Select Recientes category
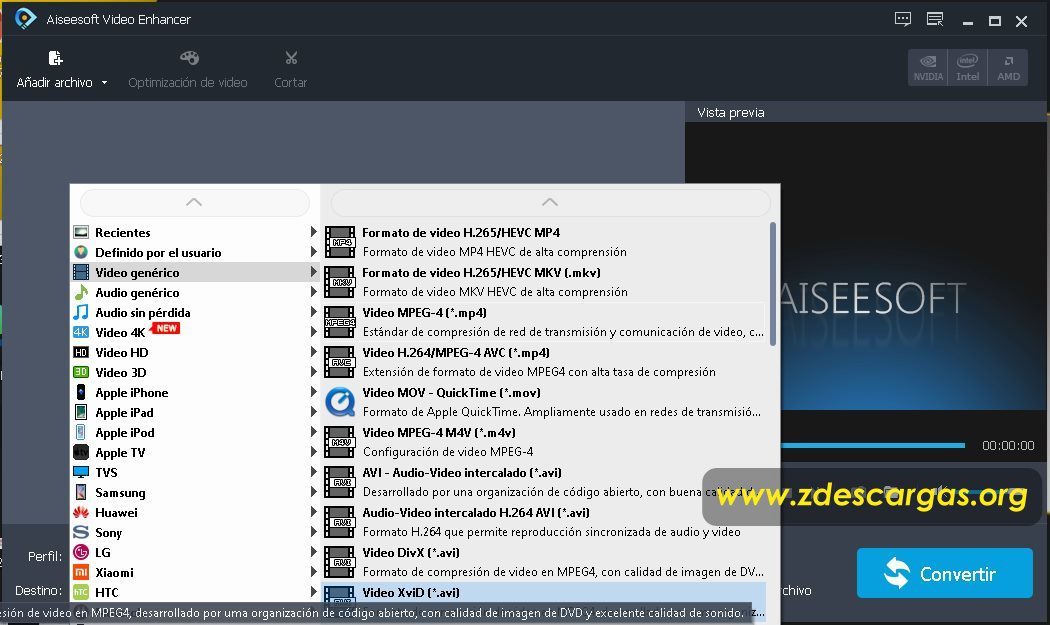The image size is (1050, 625). click(x=194, y=232)
